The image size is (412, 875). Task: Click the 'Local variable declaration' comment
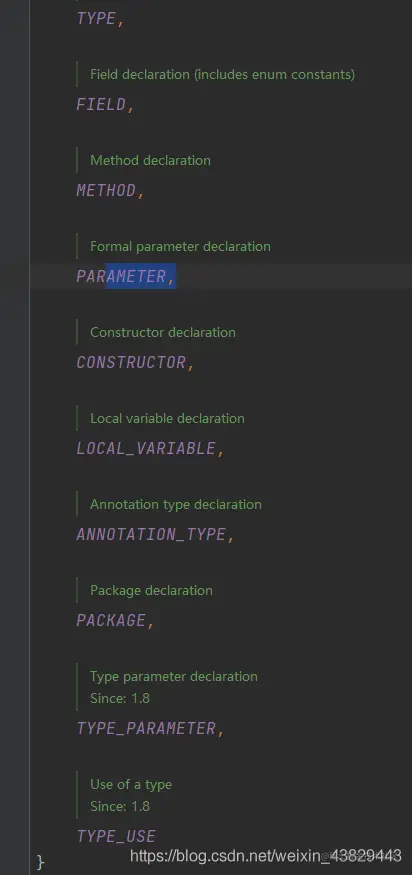[167, 418]
